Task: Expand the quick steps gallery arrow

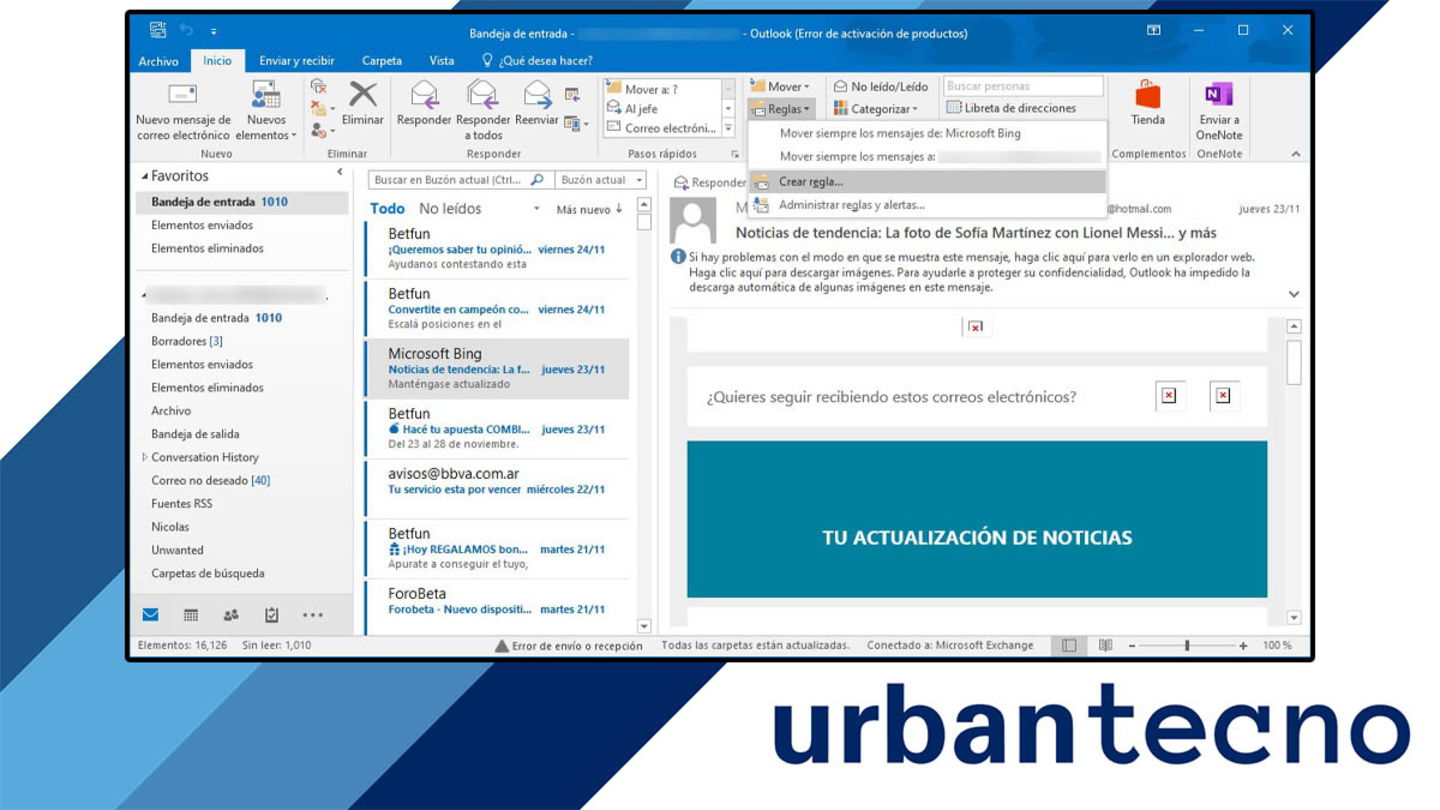Action: point(728,129)
